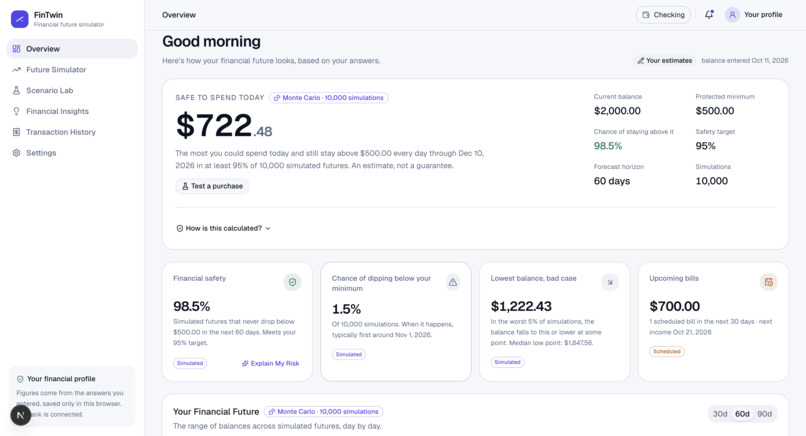
Task: Open Future Simulator in the sidebar
Action: pos(72,69)
